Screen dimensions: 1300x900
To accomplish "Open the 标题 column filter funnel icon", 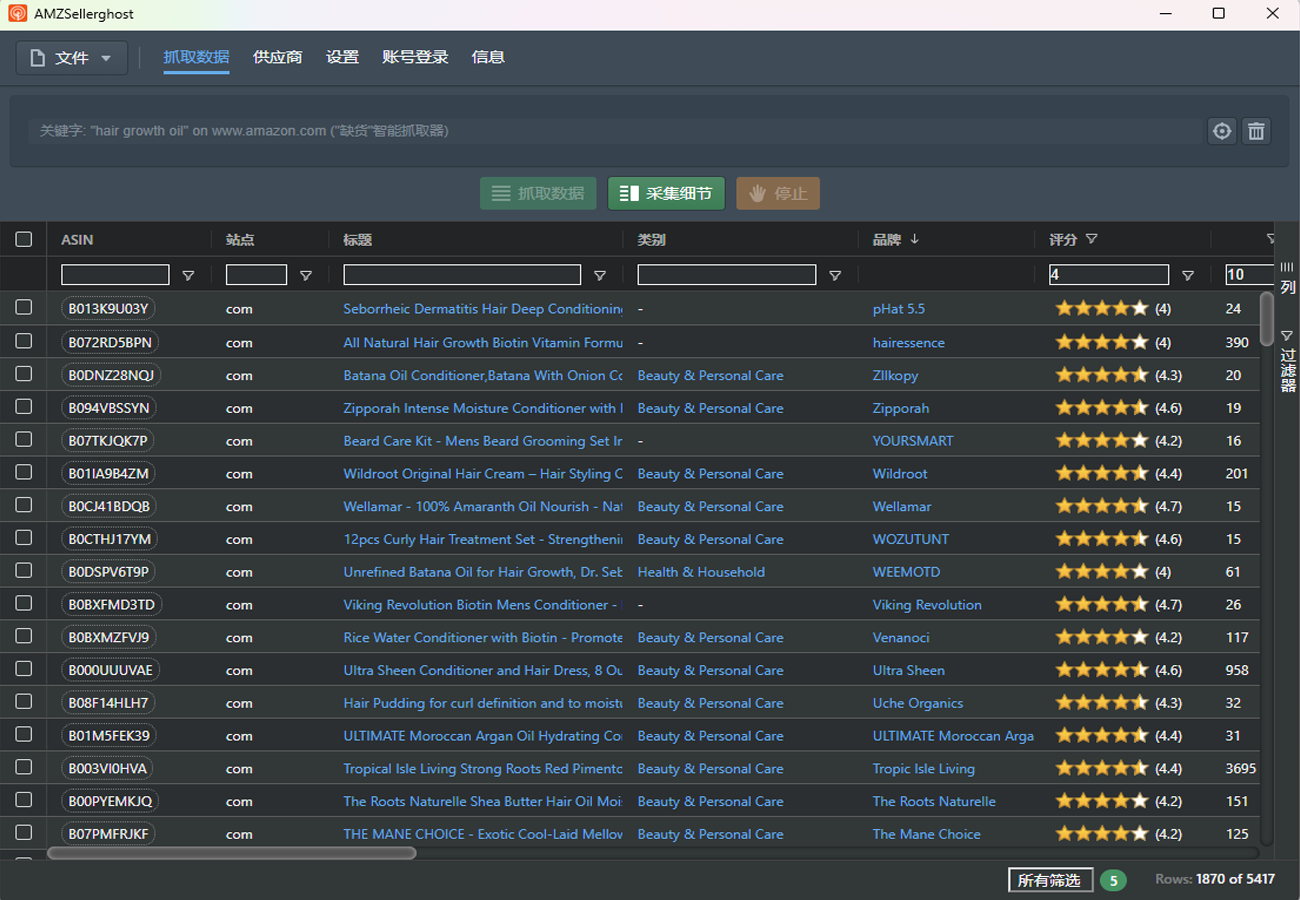I will [x=600, y=276].
